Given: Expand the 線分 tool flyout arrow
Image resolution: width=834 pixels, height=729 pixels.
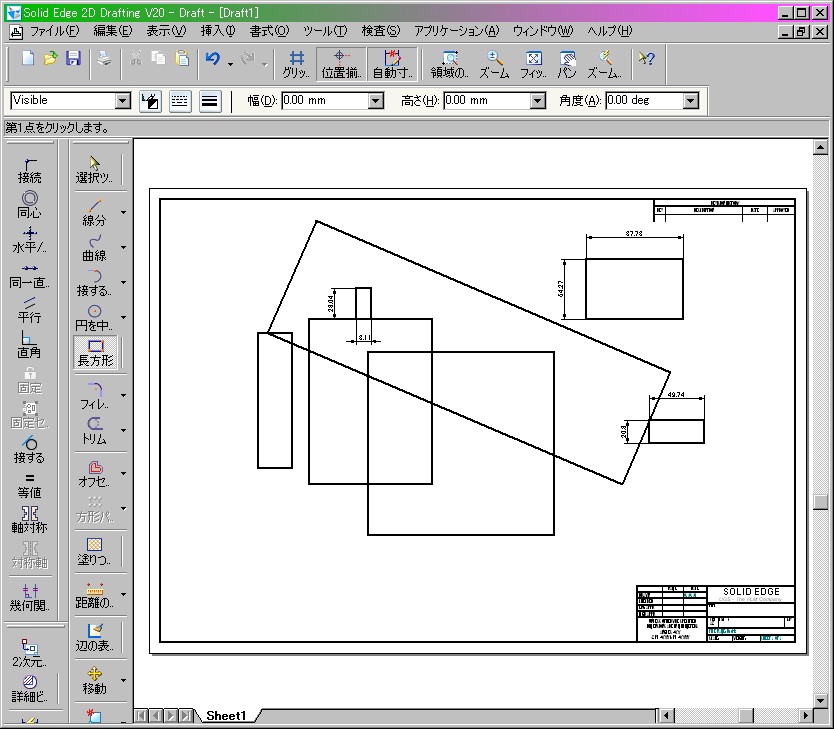Looking at the screenshot, I should coord(123,213).
